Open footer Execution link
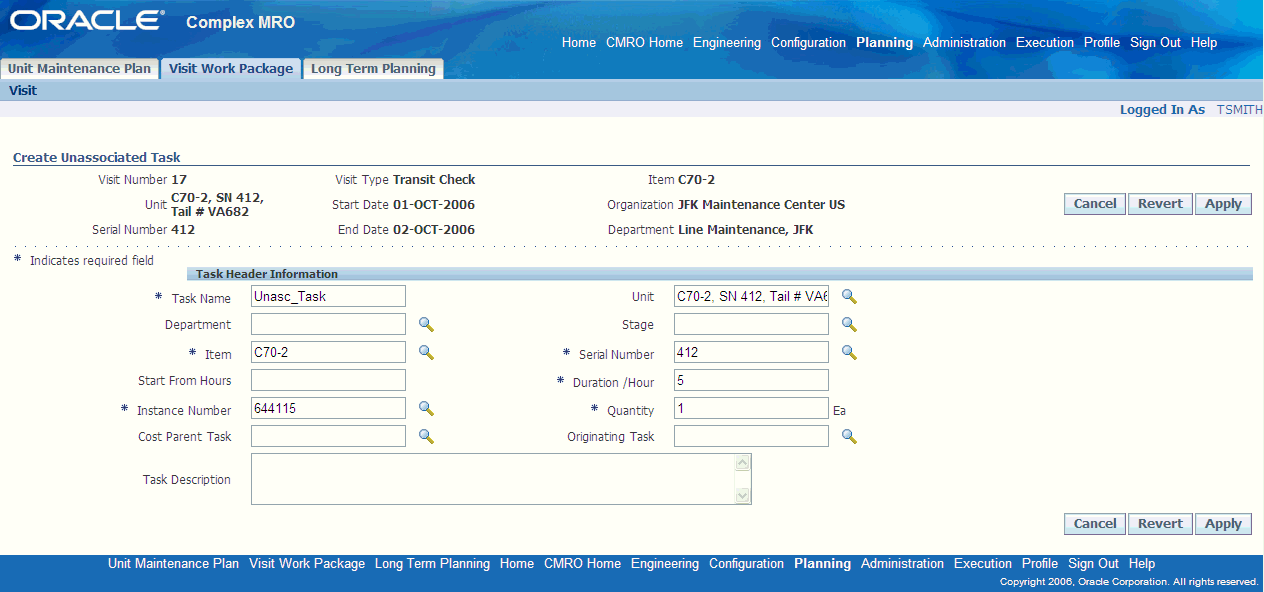Screen dimensions: 1264x592 983,563
